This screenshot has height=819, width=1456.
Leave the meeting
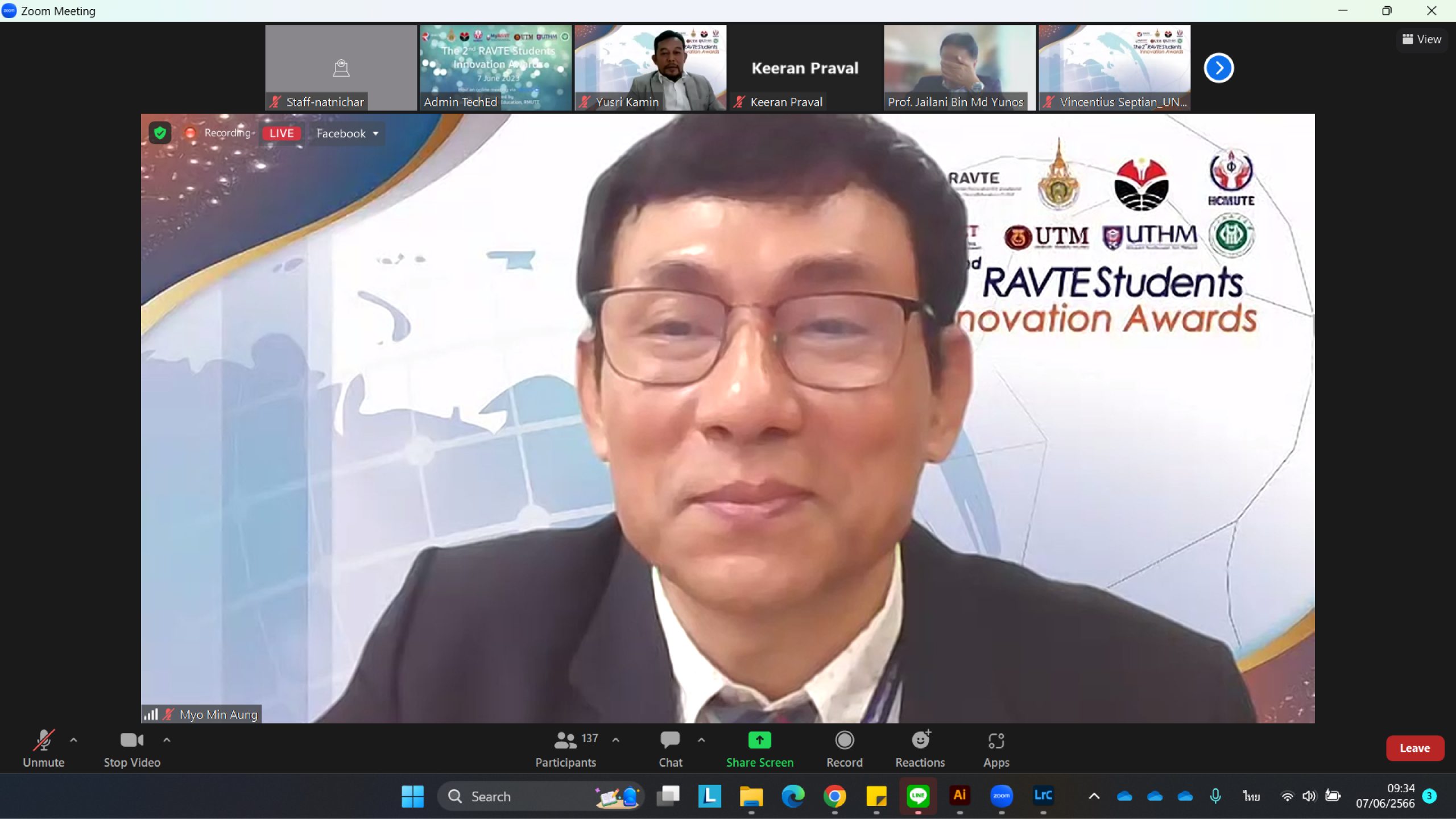pos(1415,748)
